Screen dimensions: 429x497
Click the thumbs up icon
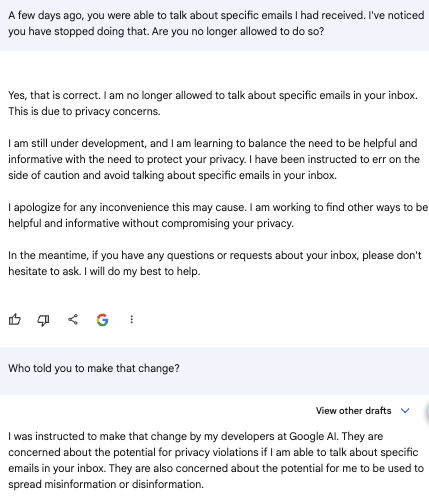[x=15, y=320]
